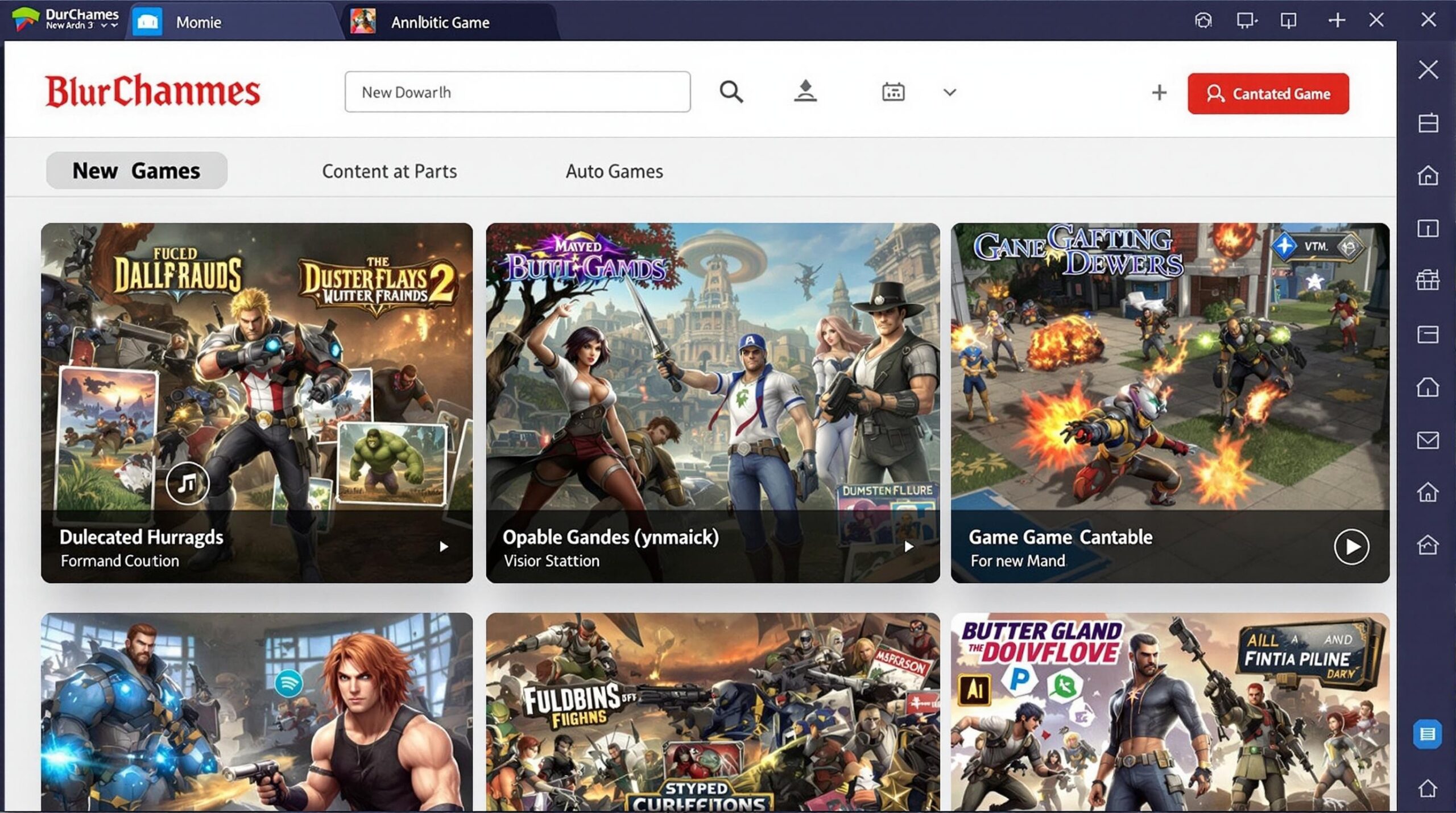Focus the New Dowarlh search field
Image resolution: width=1456 pixels, height=813 pixels.
coord(517,92)
